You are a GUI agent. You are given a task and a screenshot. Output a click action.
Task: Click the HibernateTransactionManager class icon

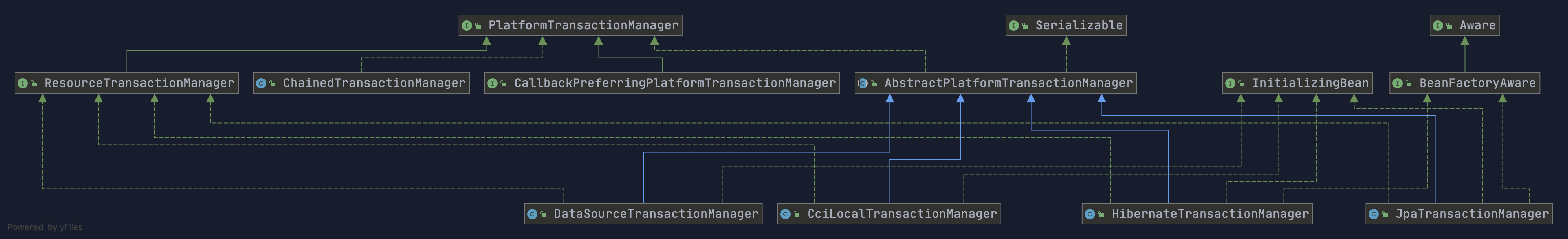point(1089,214)
